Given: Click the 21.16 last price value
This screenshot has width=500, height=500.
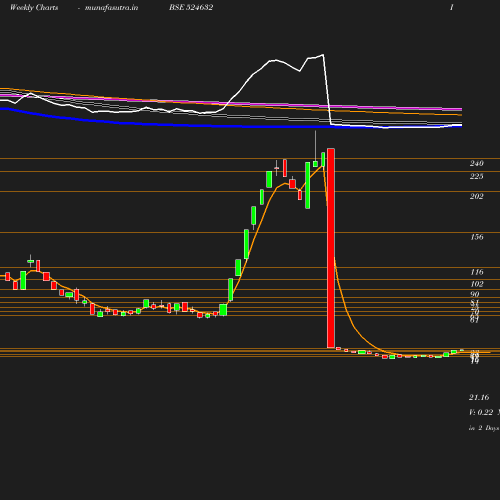Looking at the screenshot, I should coord(479,397).
